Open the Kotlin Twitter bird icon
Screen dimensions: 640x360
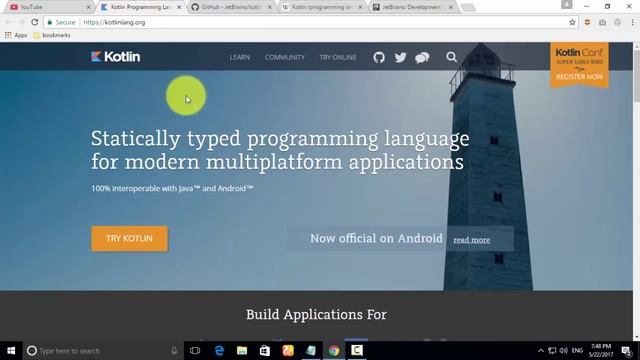click(x=400, y=57)
